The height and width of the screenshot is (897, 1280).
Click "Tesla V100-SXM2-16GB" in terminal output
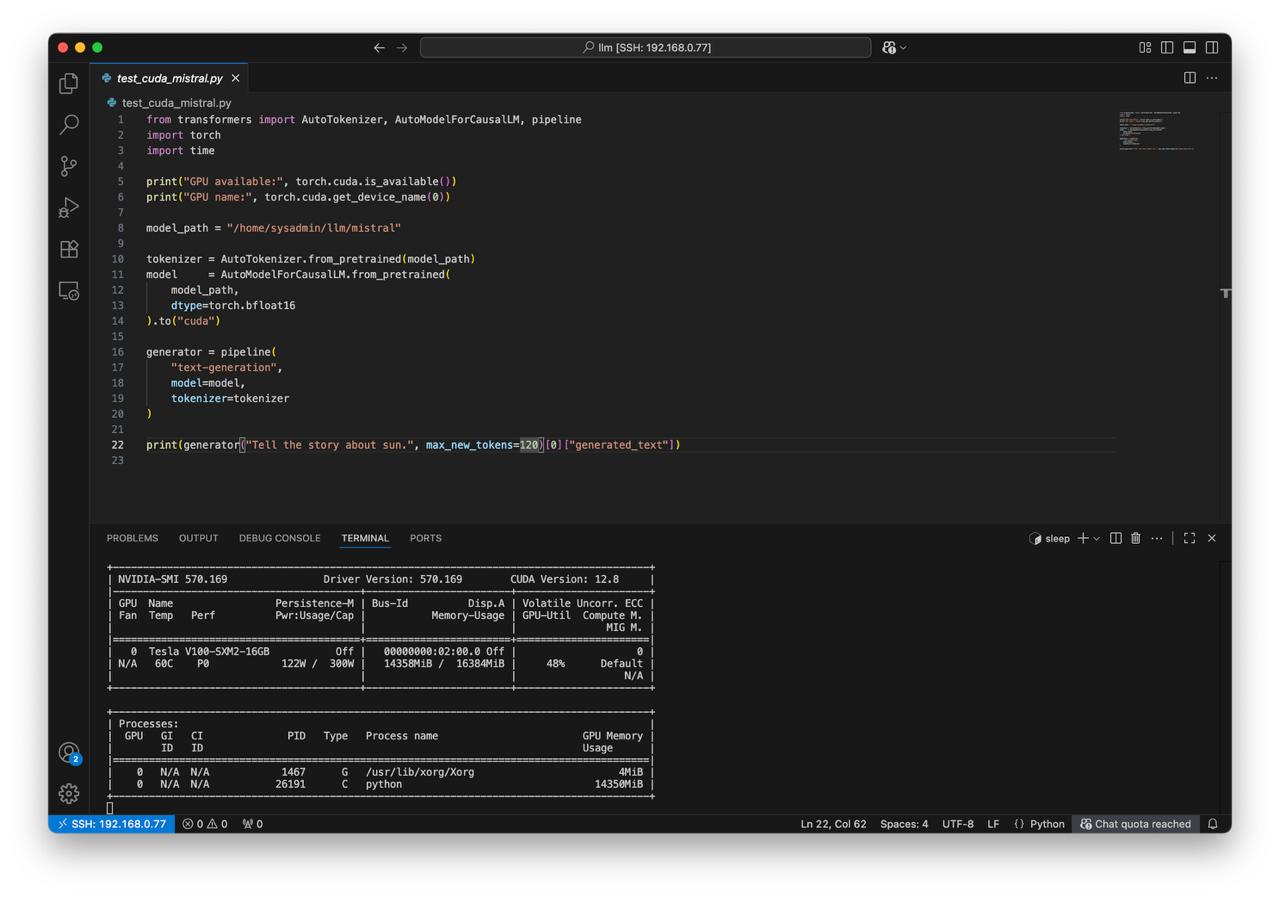209,651
